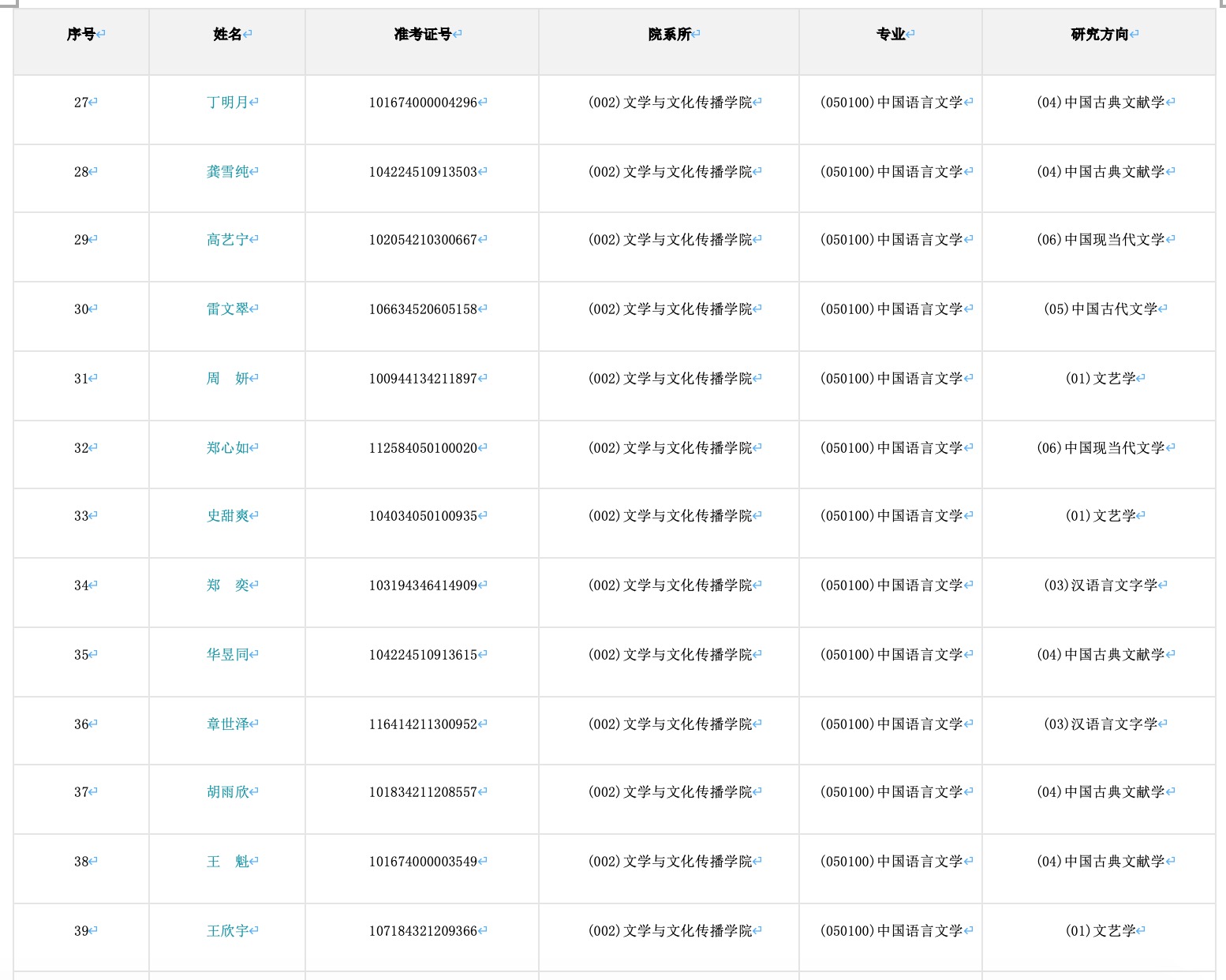Click the 院系所 column header
Image resolution: width=1226 pixels, height=980 pixels.
click(670, 35)
